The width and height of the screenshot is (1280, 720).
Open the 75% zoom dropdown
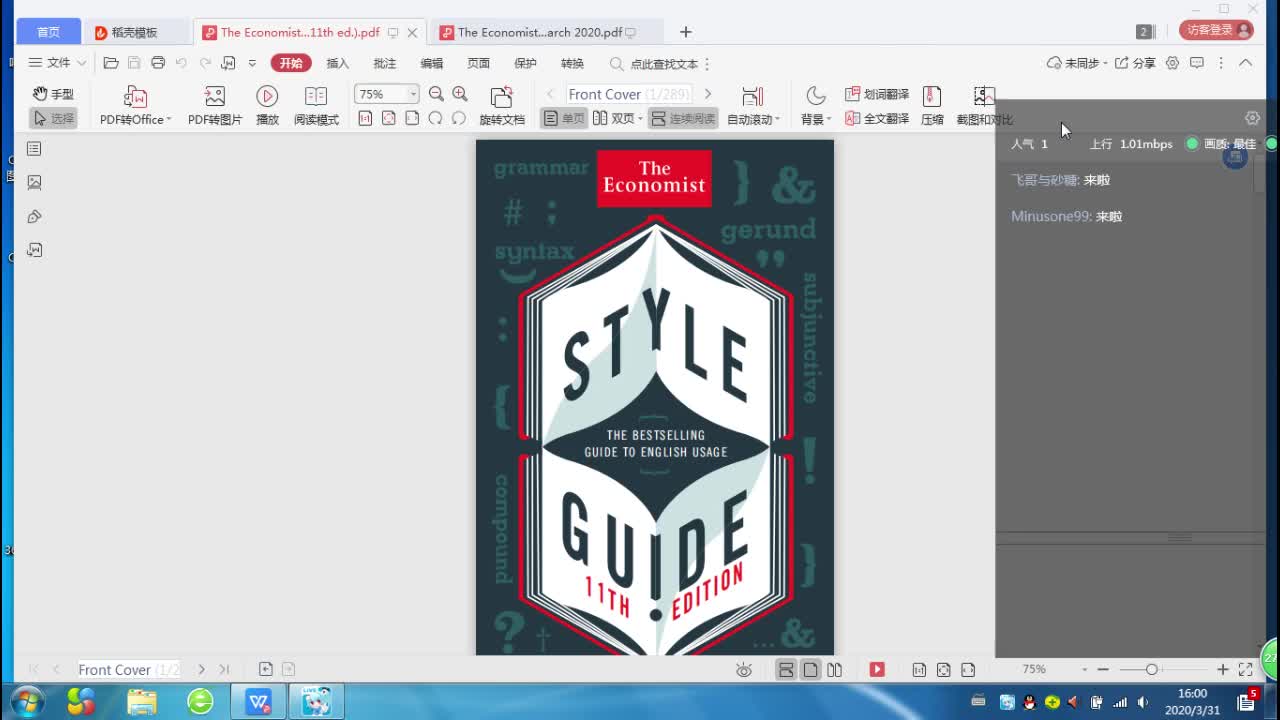click(x=412, y=94)
